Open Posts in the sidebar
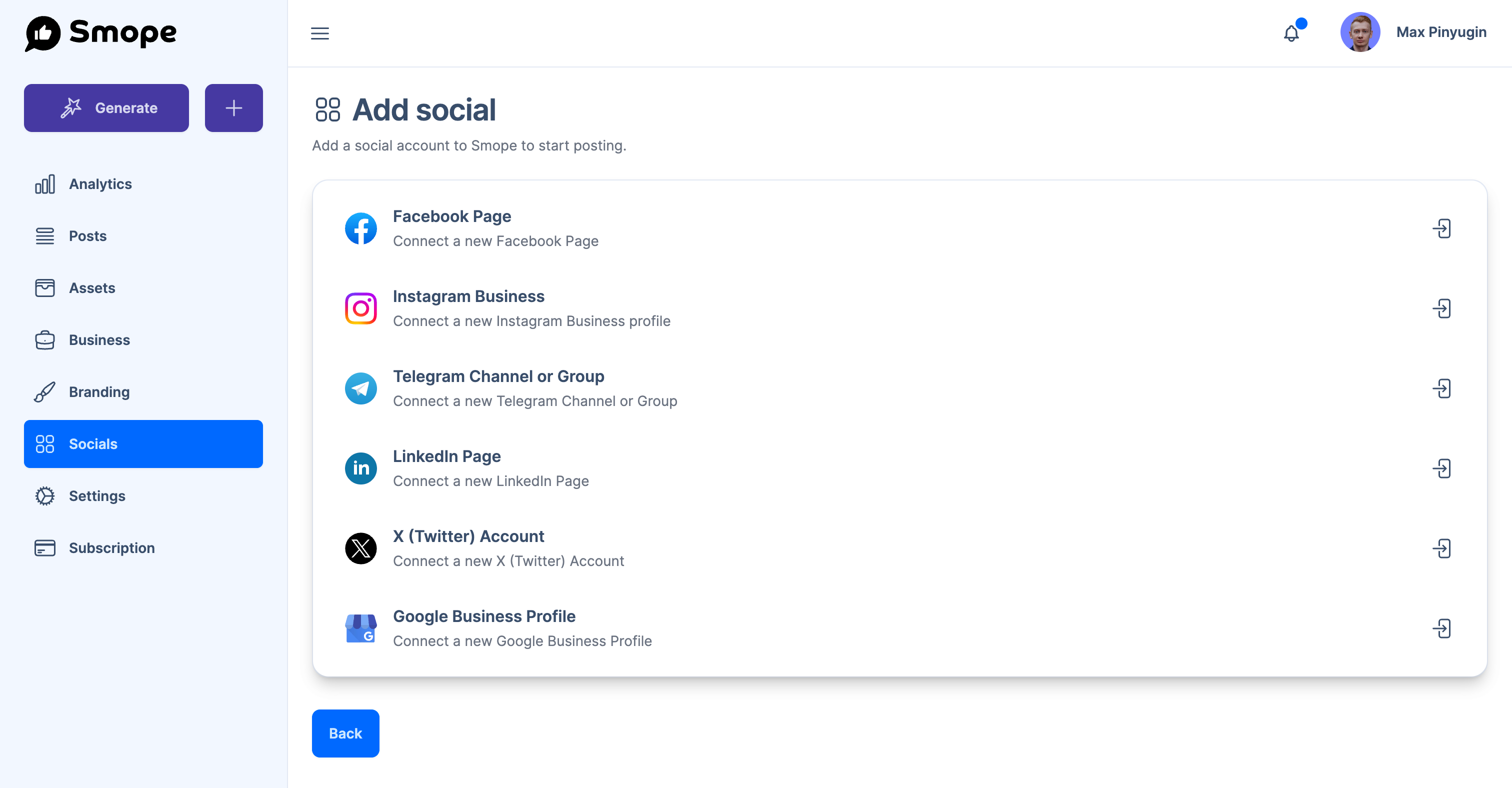 143,236
